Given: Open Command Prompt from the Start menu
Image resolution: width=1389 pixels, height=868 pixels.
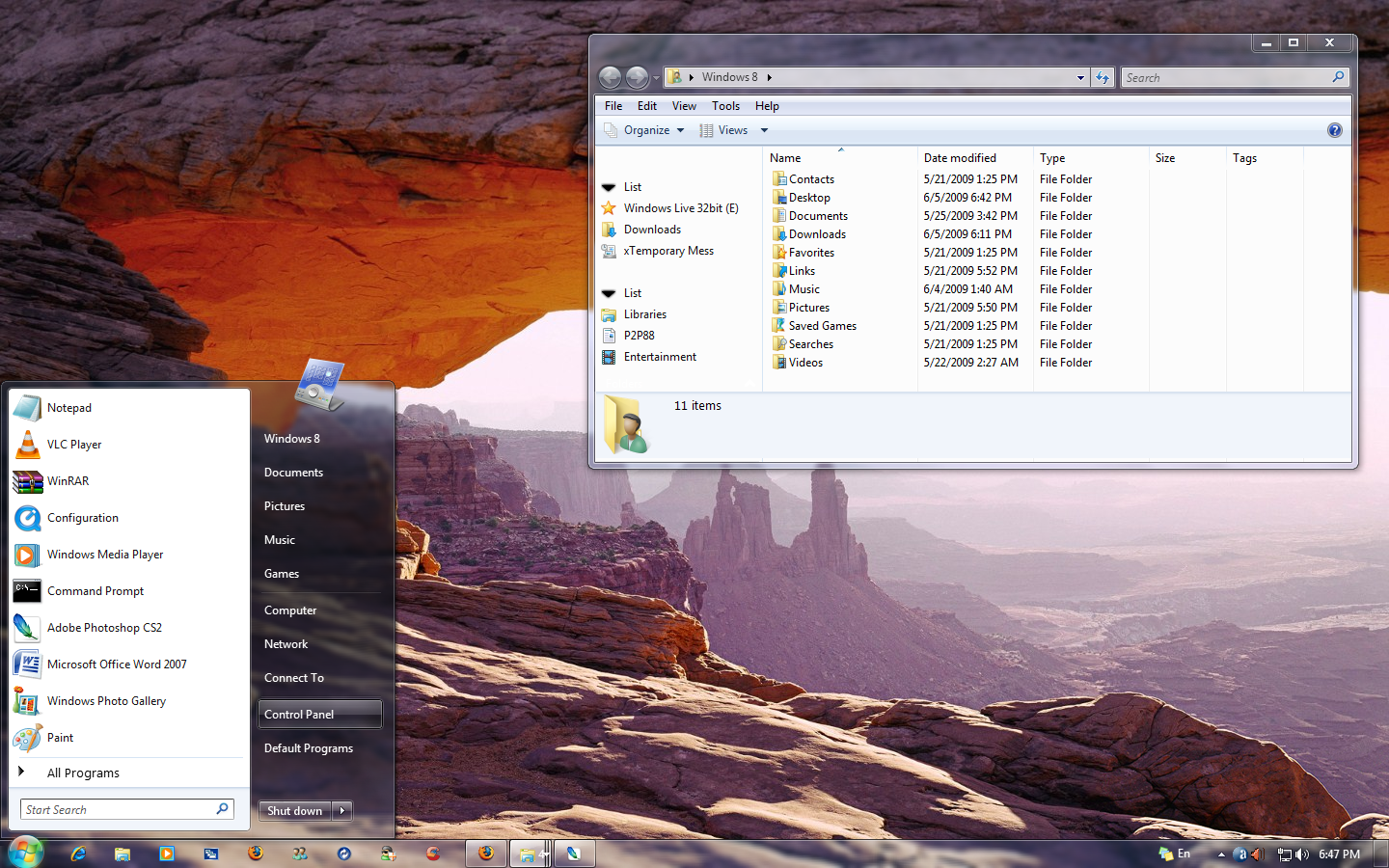Looking at the screenshot, I should click(95, 590).
